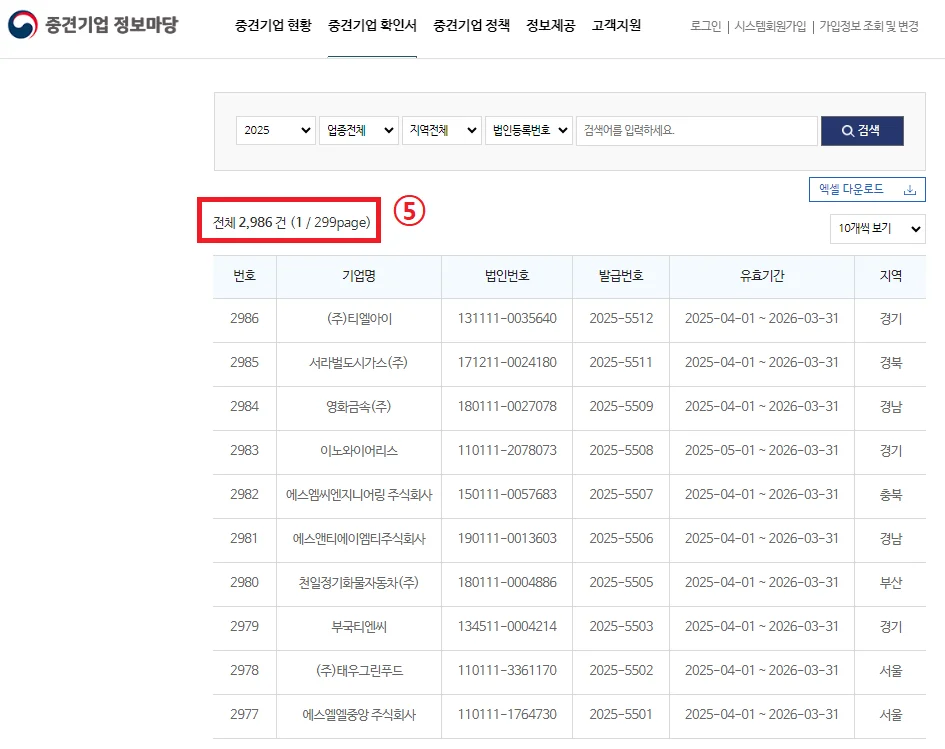Open the 지역전체 region dropdown

click(441, 131)
